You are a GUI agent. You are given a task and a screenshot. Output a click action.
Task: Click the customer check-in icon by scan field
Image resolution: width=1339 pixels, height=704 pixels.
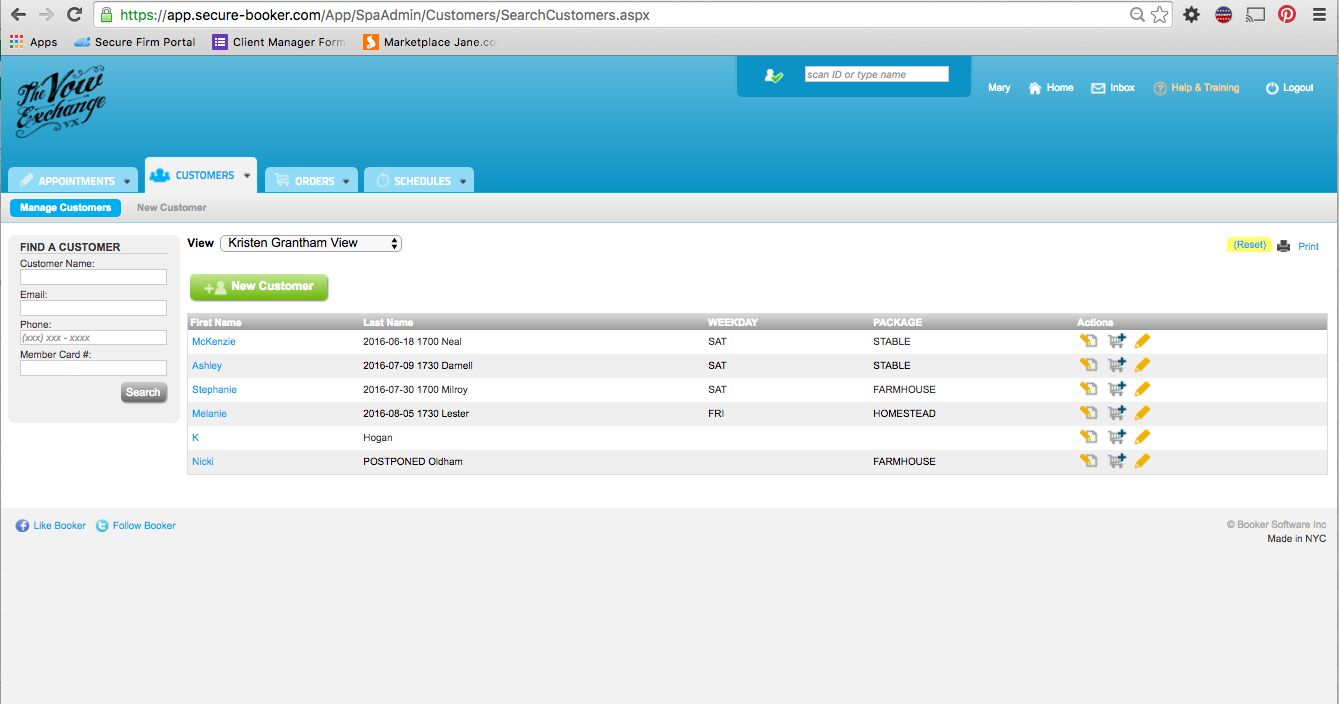coord(773,75)
